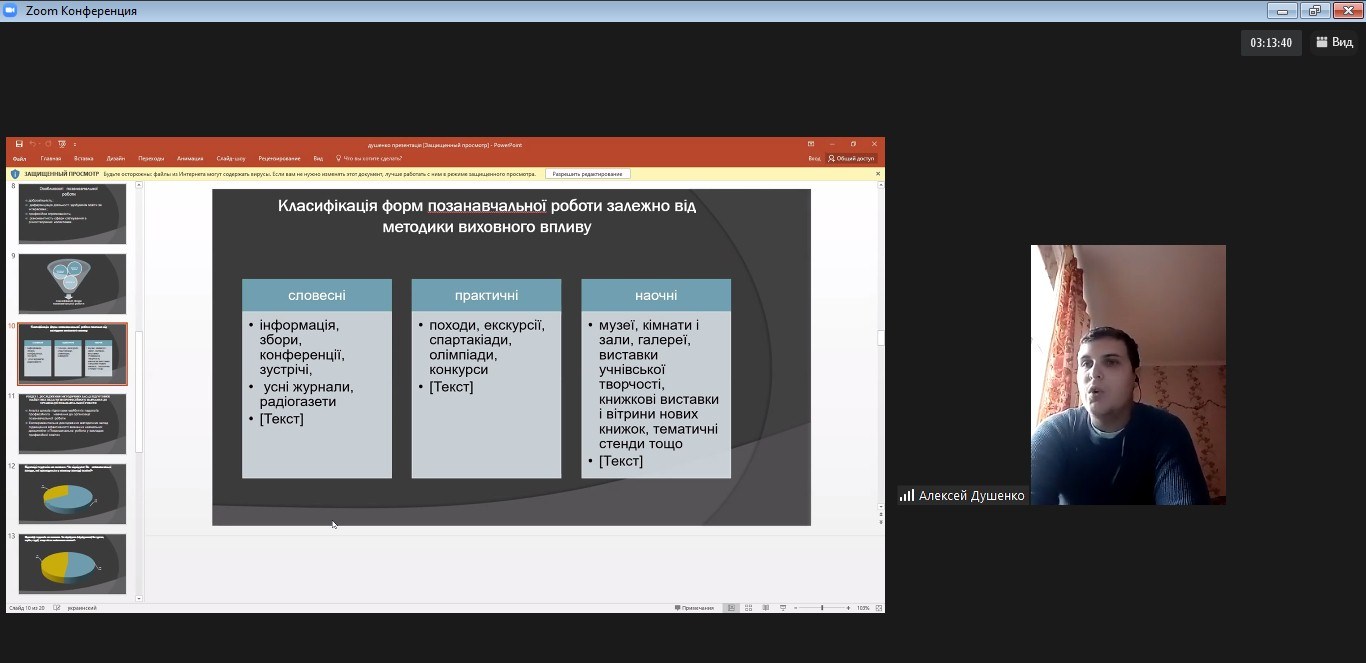Open Reading view from status bar
Viewport: 1366px width, 663px height.
pyautogui.click(x=765, y=608)
